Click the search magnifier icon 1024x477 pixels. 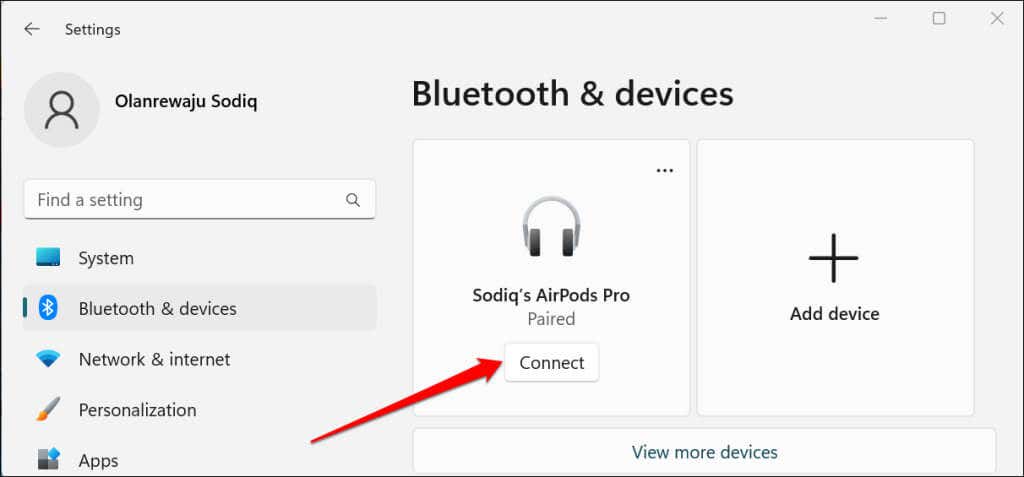(353, 200)
